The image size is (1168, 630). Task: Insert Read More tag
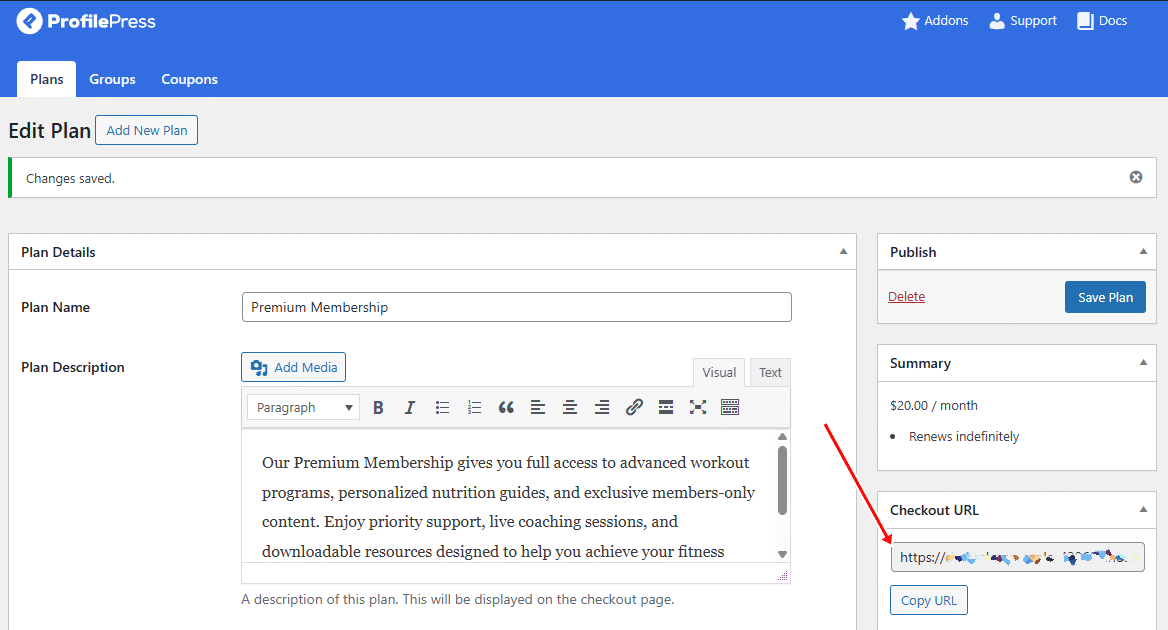(666, 407)
